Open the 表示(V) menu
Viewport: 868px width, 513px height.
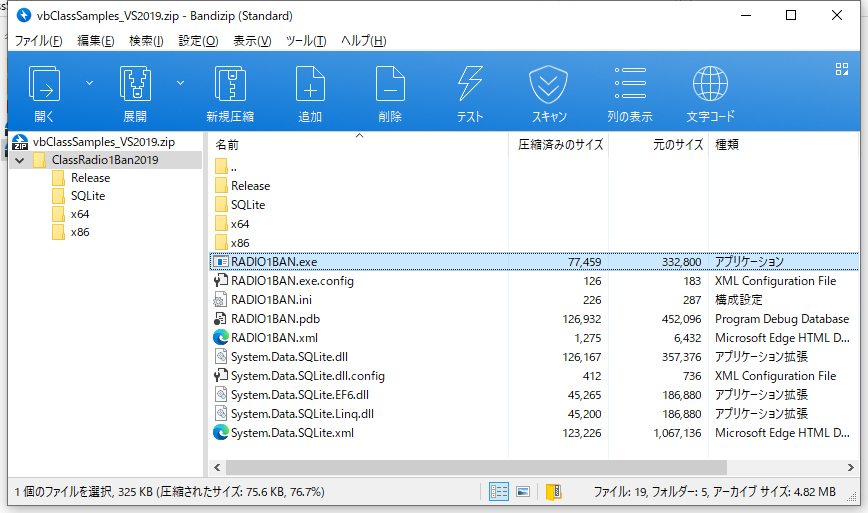[252, 40]
